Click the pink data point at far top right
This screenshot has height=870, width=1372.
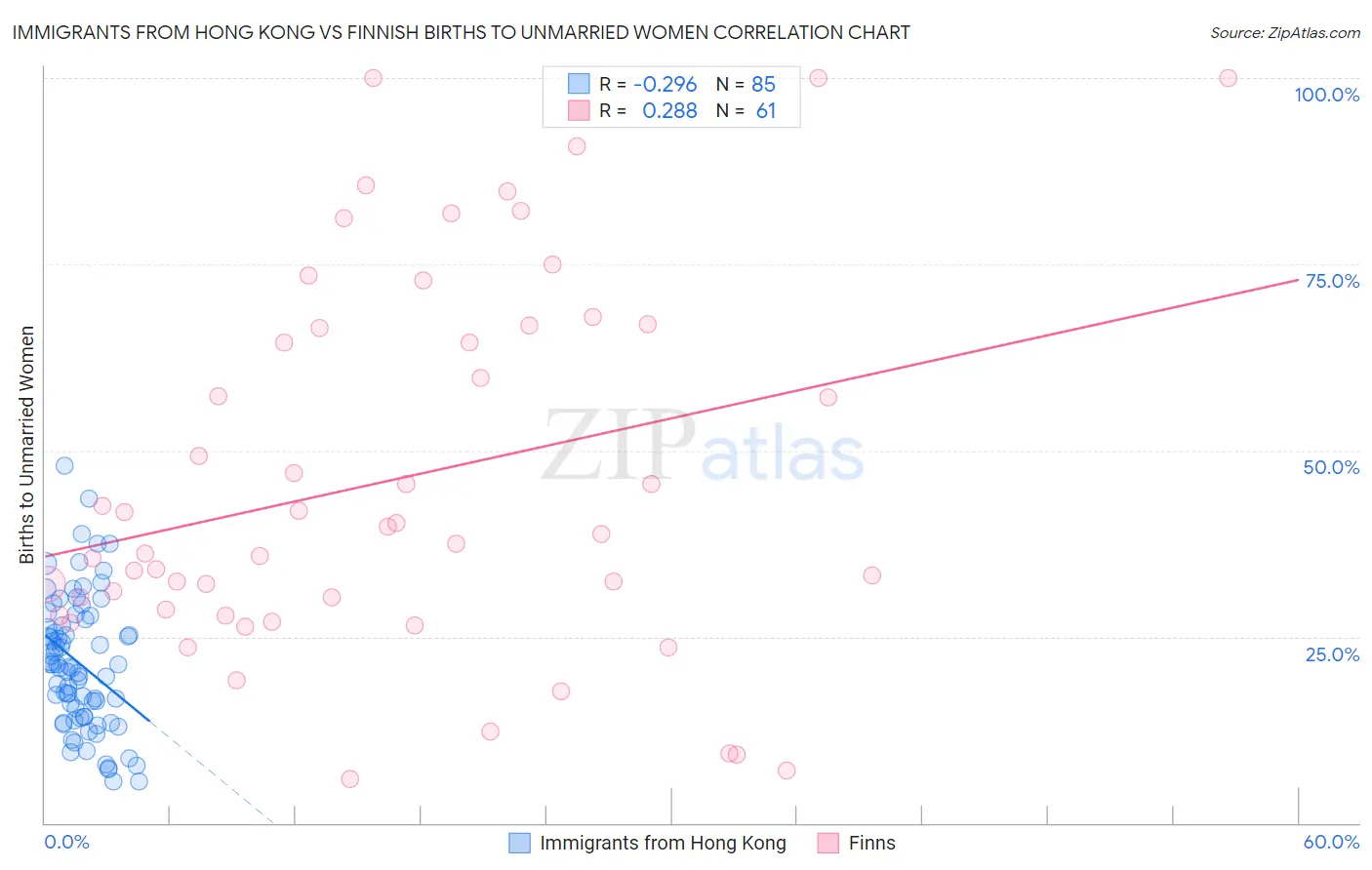click(1229, 78)
